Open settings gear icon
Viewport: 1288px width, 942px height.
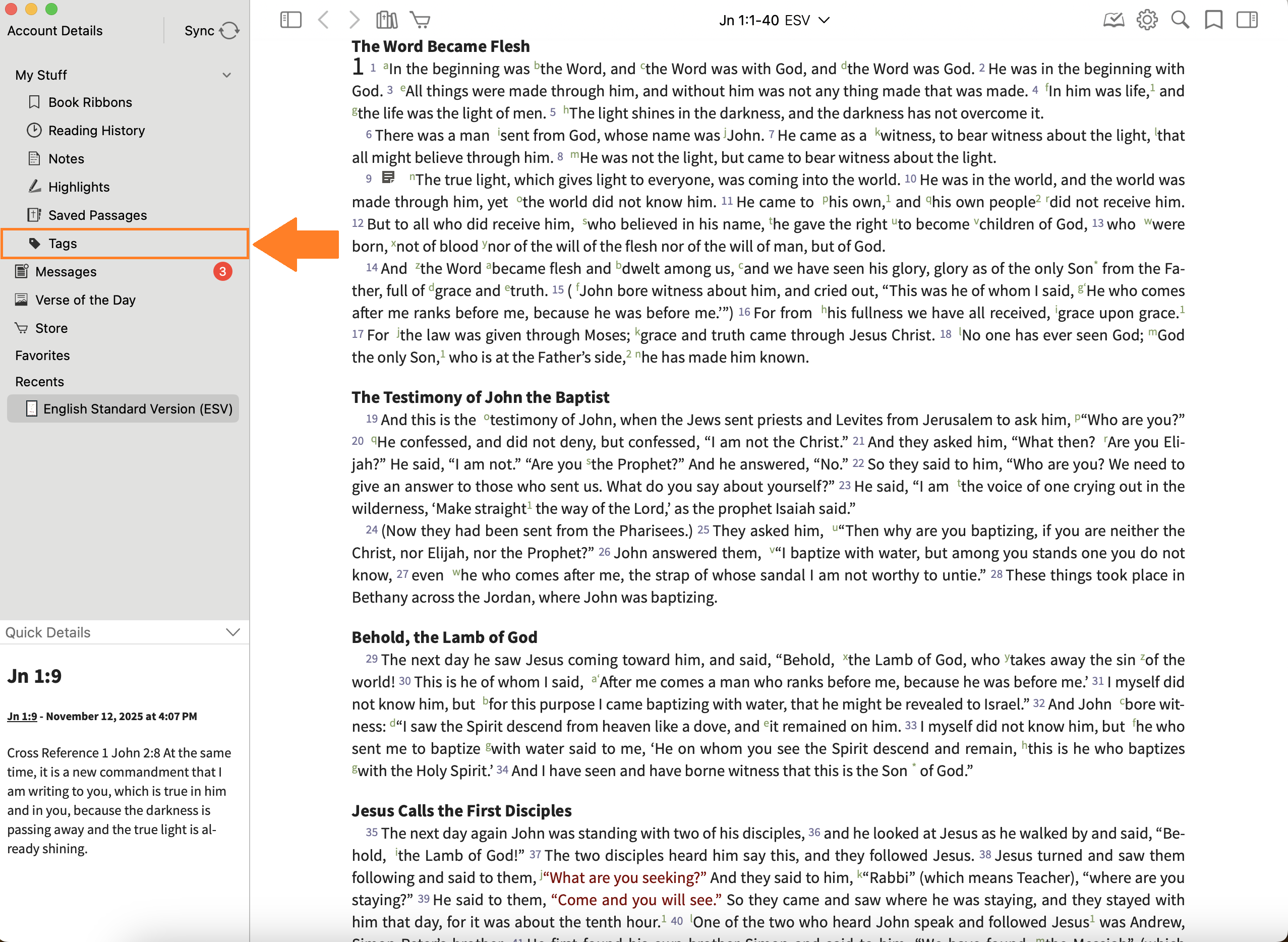click(1147, 21)
